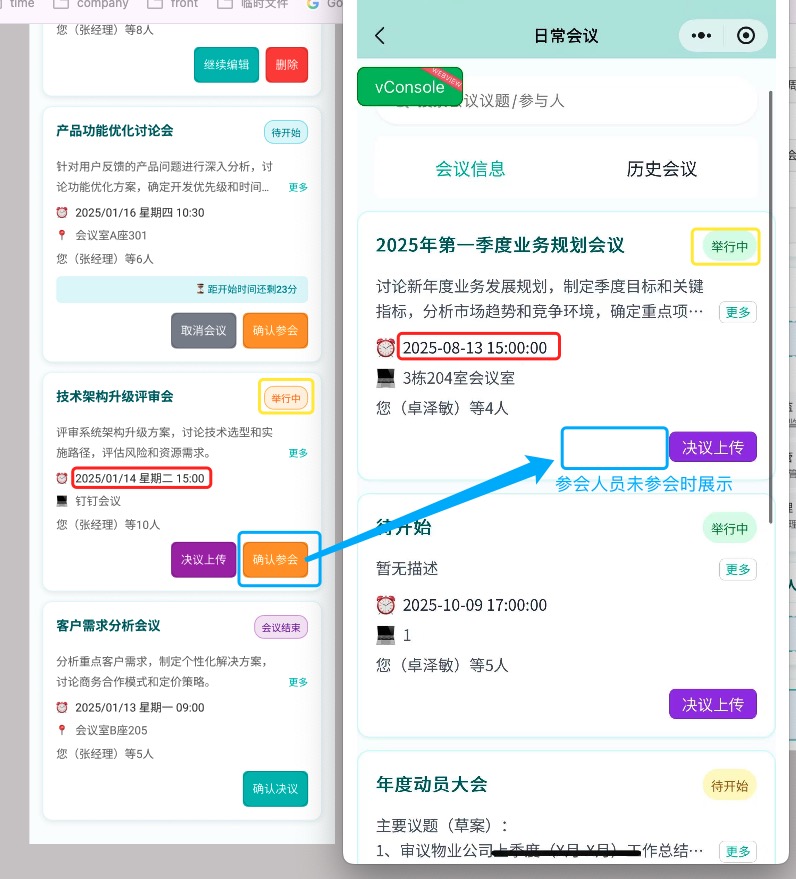The height and width of the screenshot is (879, 796).
Task: Click clock icon beside 2025/01/16 星期四 10:30
Action: pyautogui.click(x=62, y=212)
